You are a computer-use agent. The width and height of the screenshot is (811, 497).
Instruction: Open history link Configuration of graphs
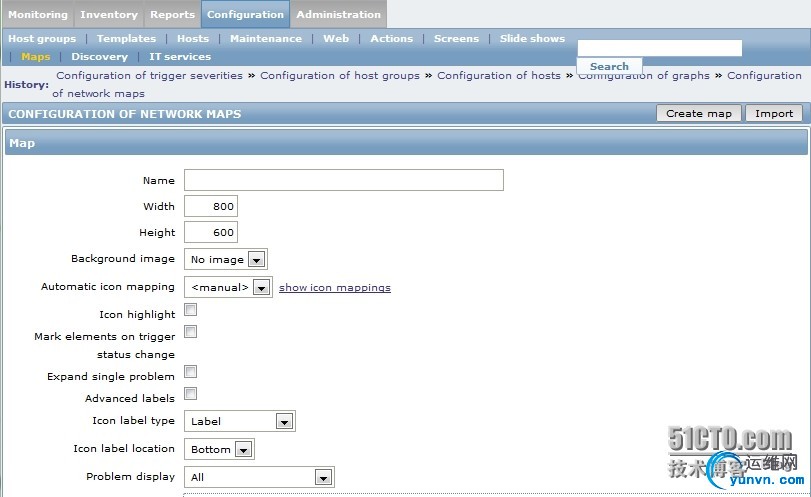[643, 76]
